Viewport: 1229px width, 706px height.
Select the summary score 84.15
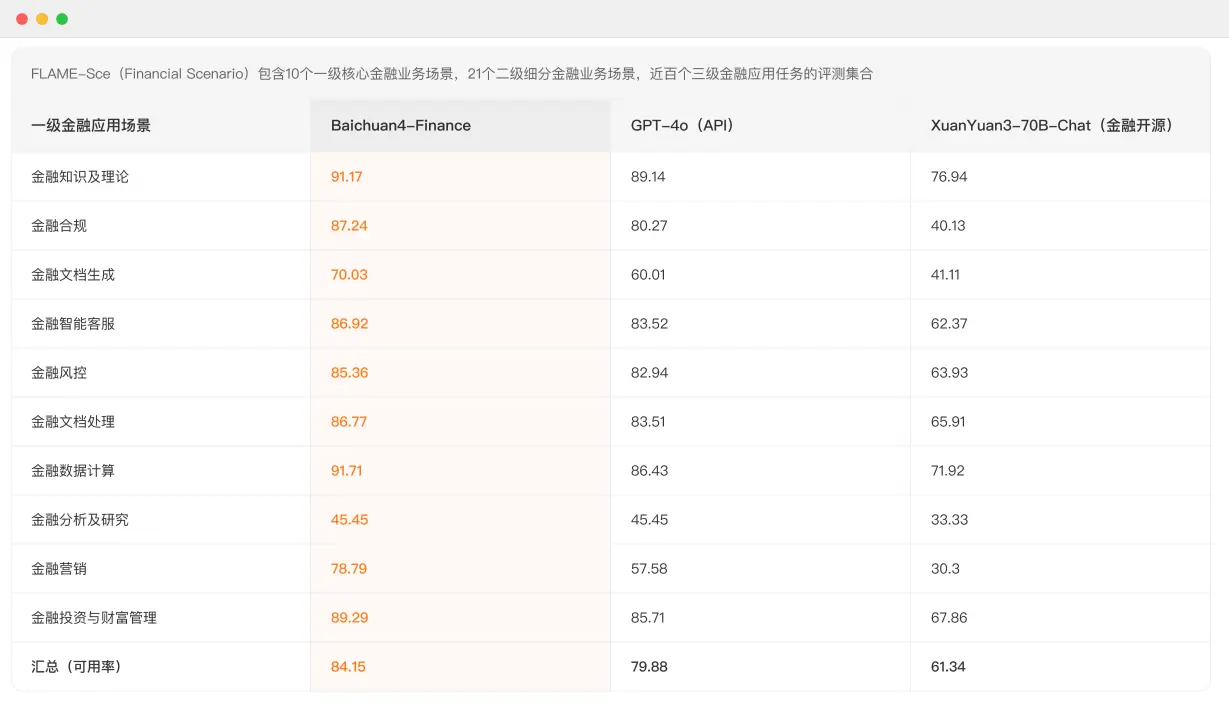[x=347, y=666]
